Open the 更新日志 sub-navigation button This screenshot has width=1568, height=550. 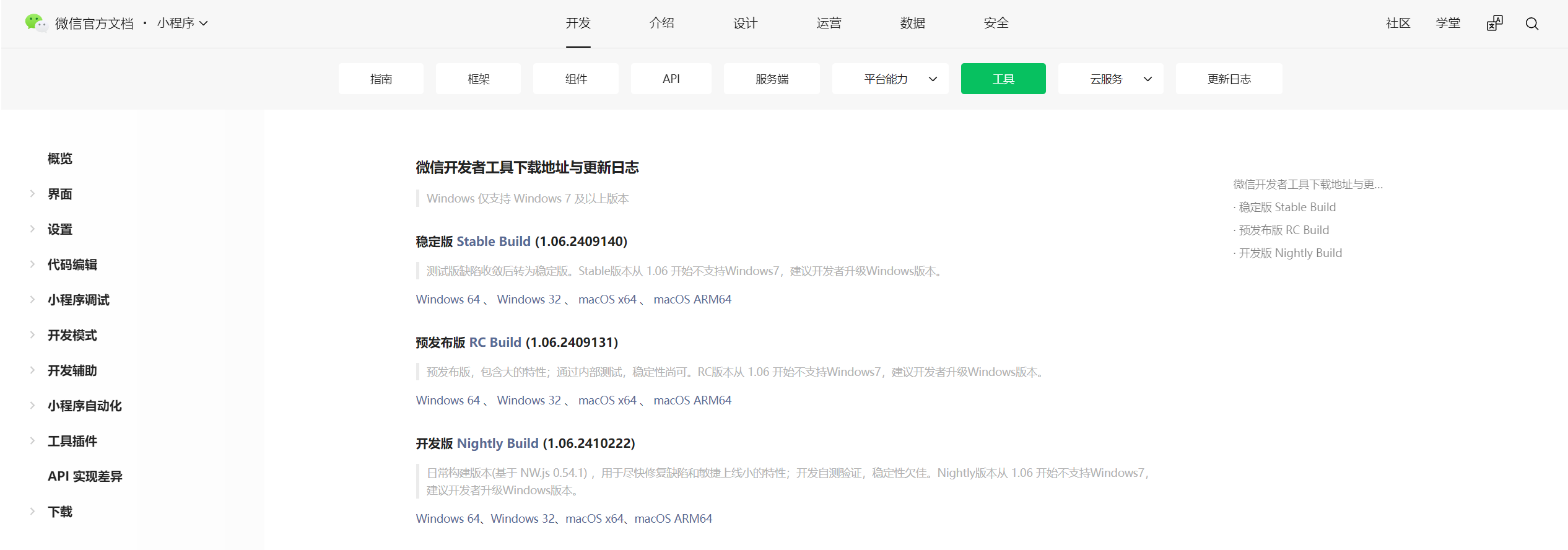[x=1229, y=79]
